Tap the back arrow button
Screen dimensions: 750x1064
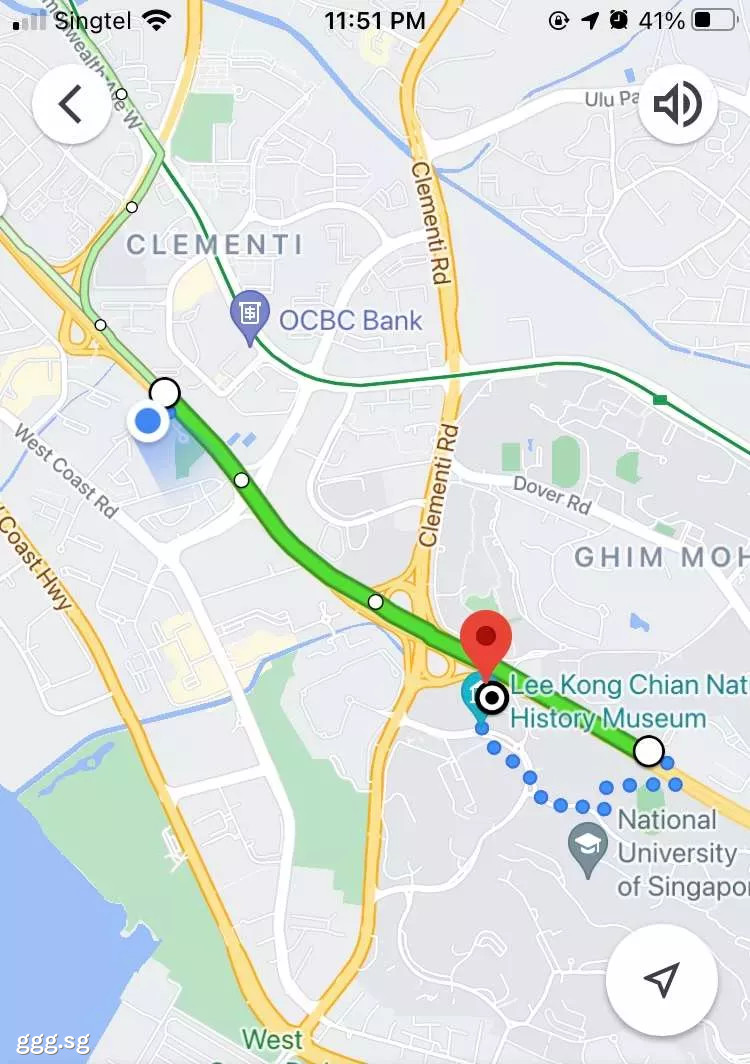pos(71,105)
